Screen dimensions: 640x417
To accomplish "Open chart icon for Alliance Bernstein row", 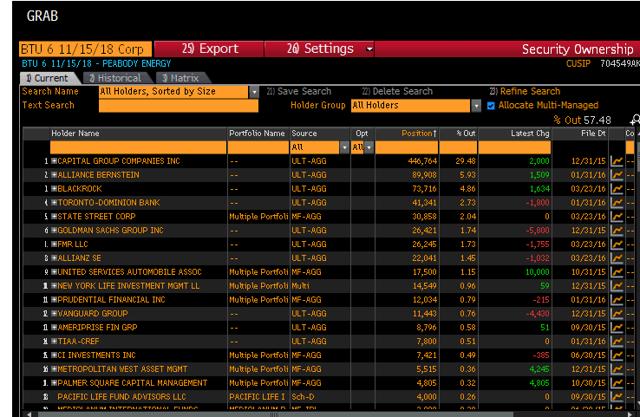I will (617, 175).
